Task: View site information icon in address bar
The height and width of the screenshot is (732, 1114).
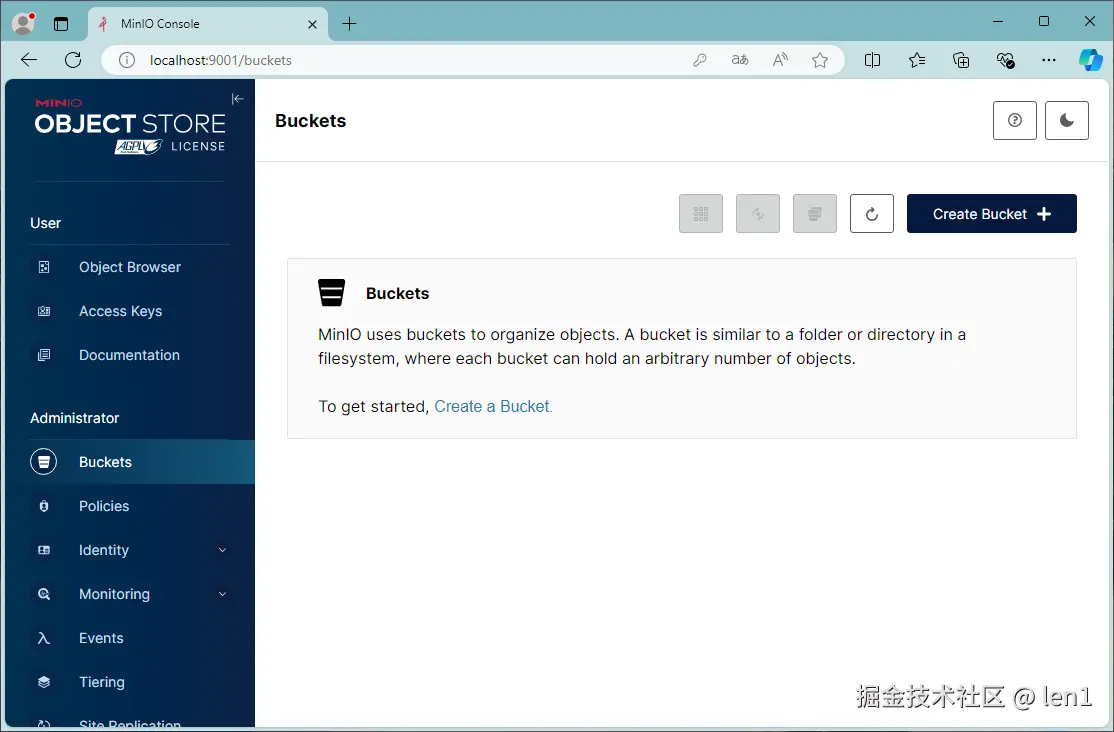Action: click(x=126, y=60)
